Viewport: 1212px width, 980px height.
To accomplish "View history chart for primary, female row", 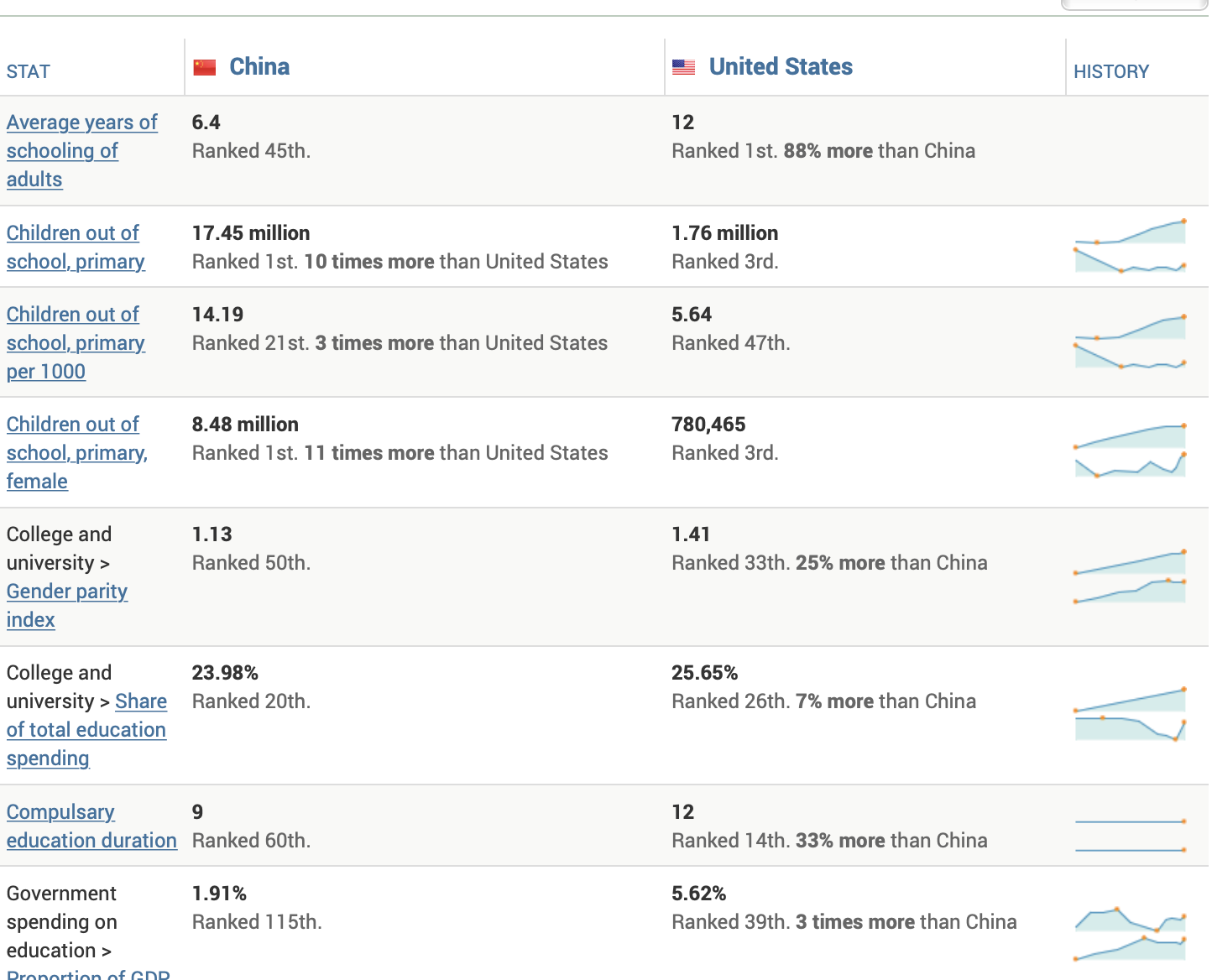I will (1130, 451).
